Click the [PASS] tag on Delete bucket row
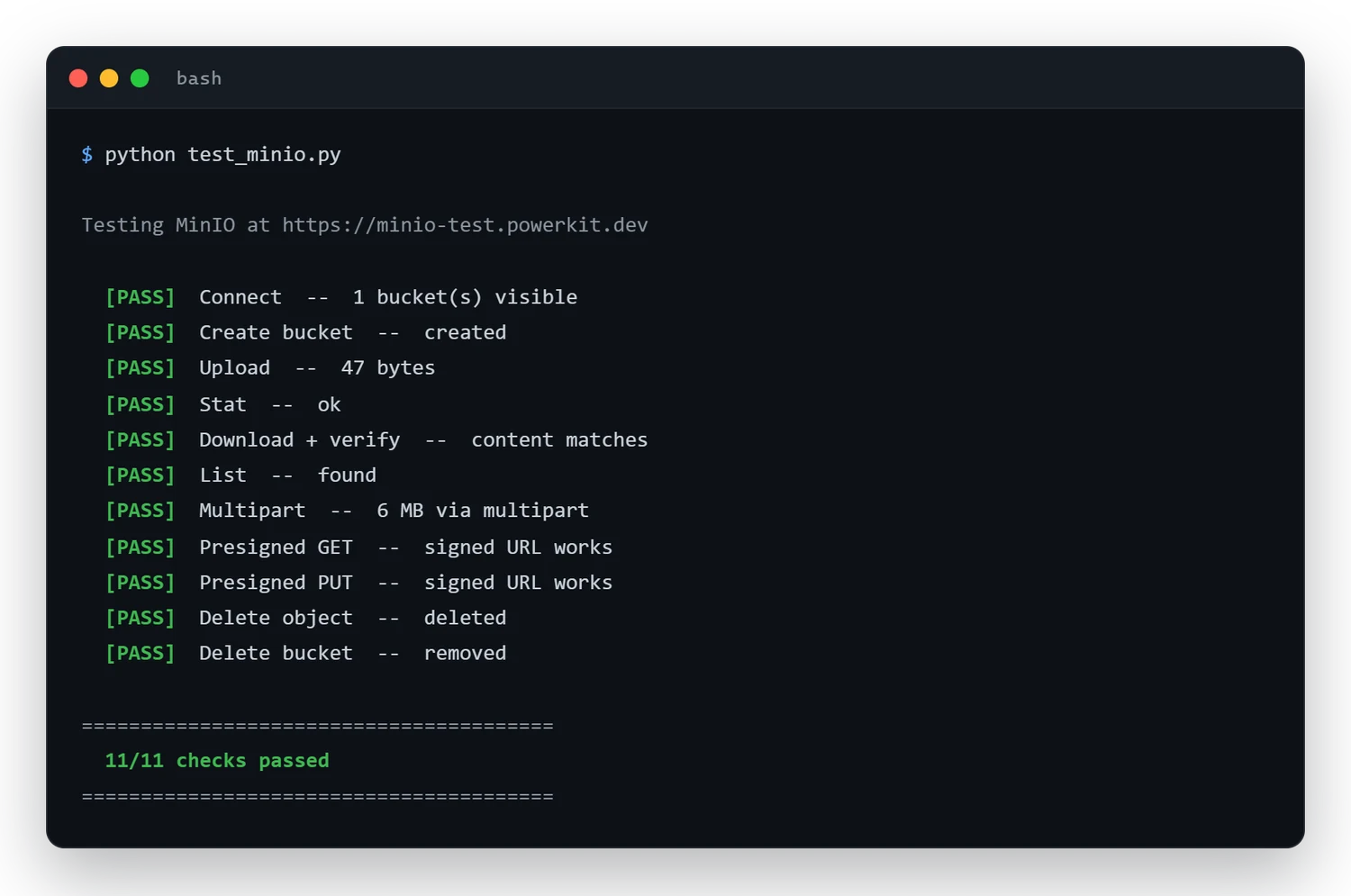 (x=141, y=653)
